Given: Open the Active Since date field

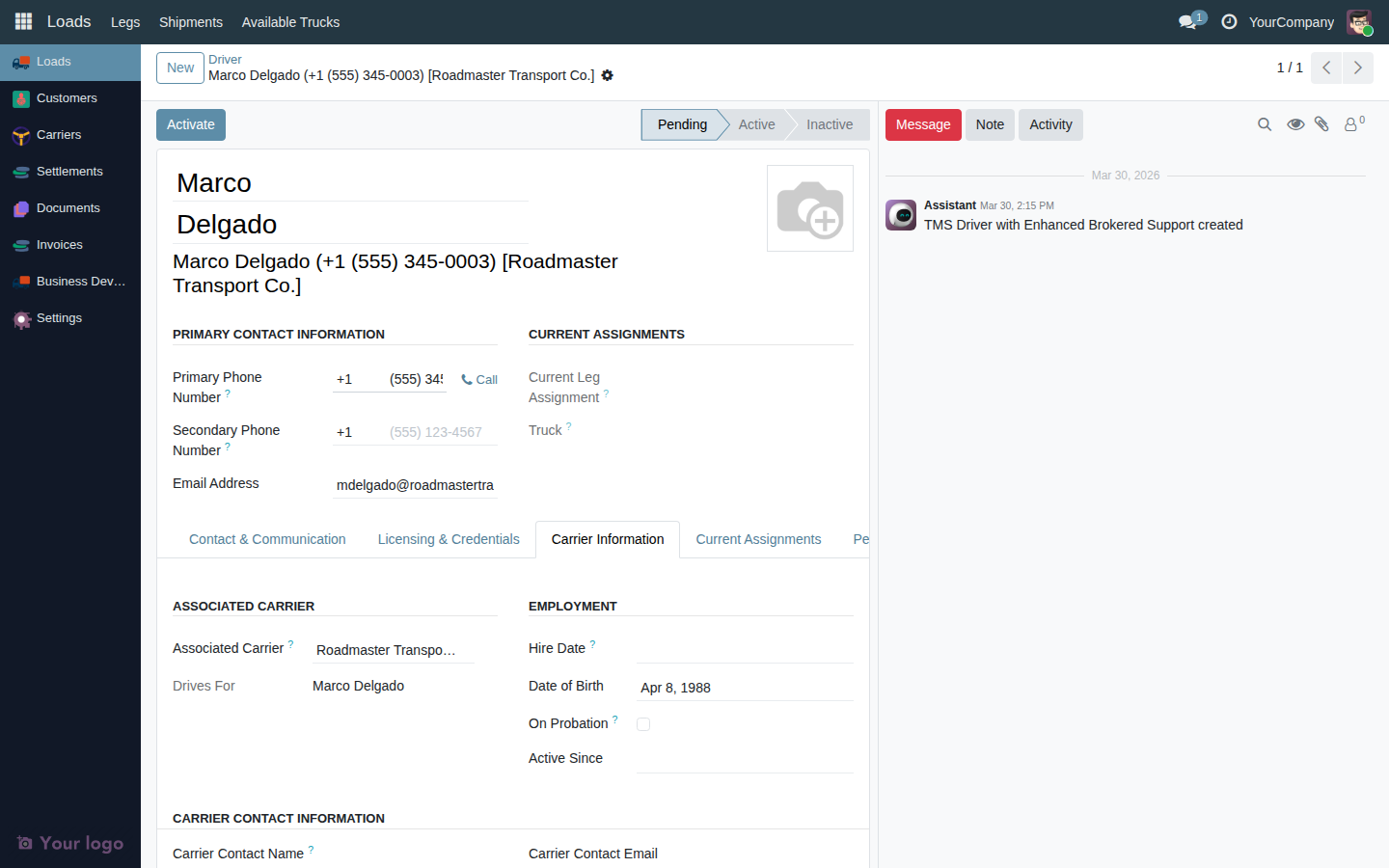Looking at the screenshot, I should coord(745,760).
